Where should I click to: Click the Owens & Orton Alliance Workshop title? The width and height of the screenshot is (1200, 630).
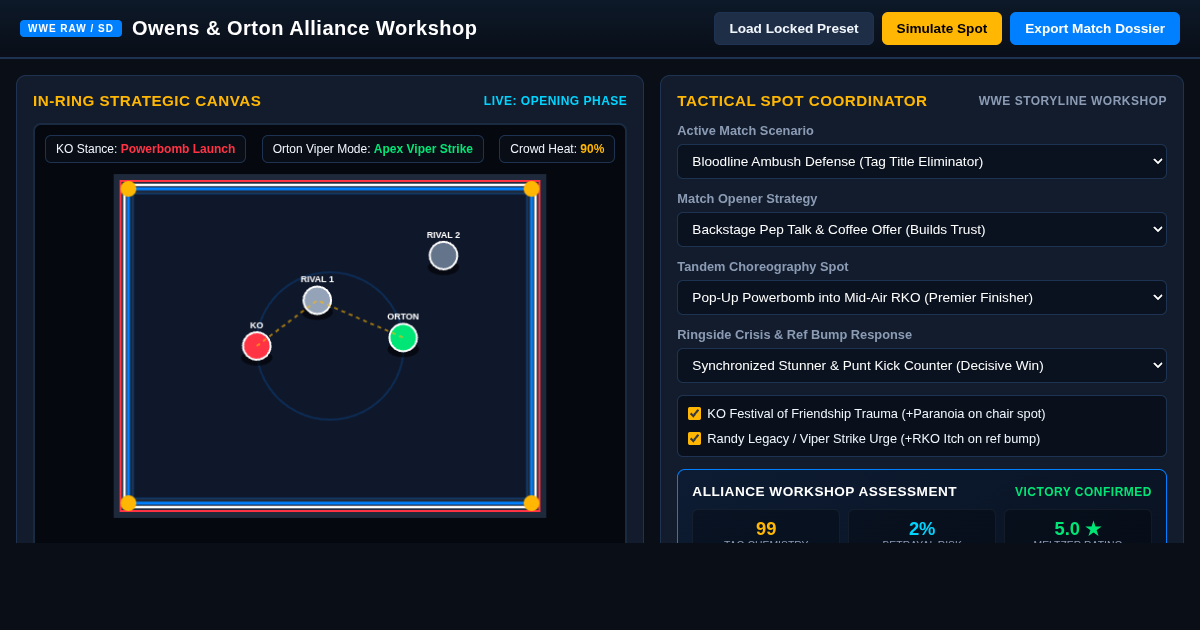[x=305, y=28]
